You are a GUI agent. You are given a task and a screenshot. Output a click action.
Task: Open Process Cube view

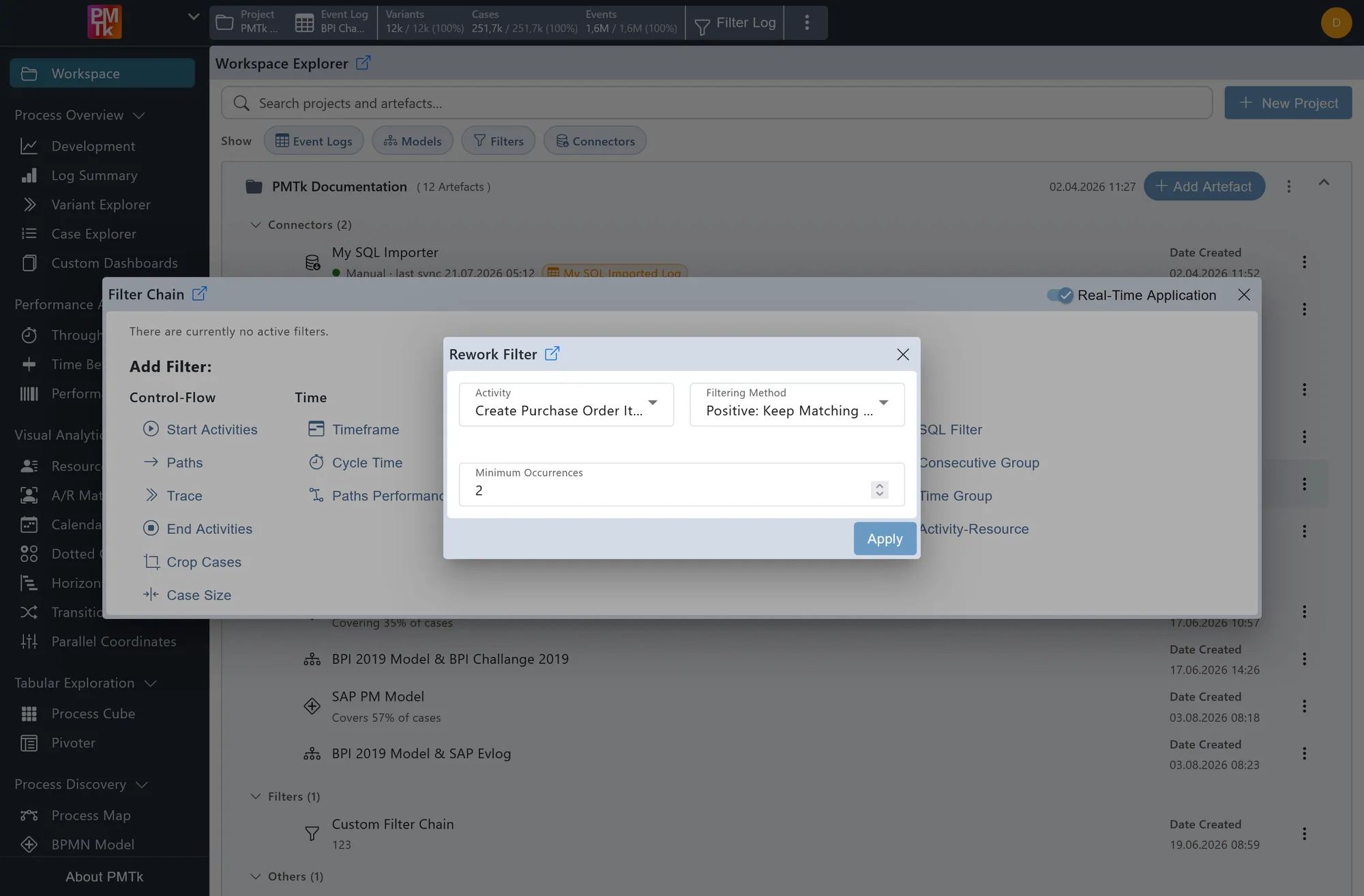point(93,713)
